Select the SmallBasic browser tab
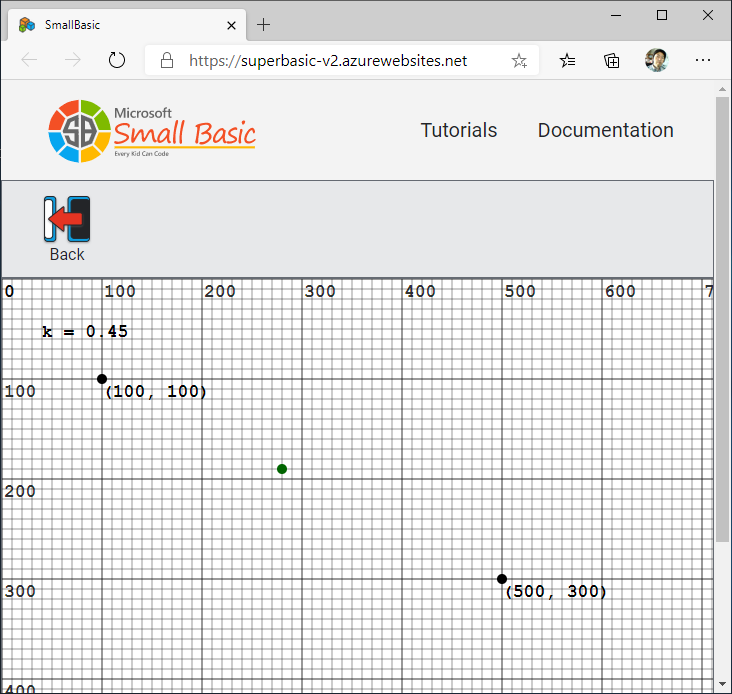This screenshot has width=732, height=694. 127,25
